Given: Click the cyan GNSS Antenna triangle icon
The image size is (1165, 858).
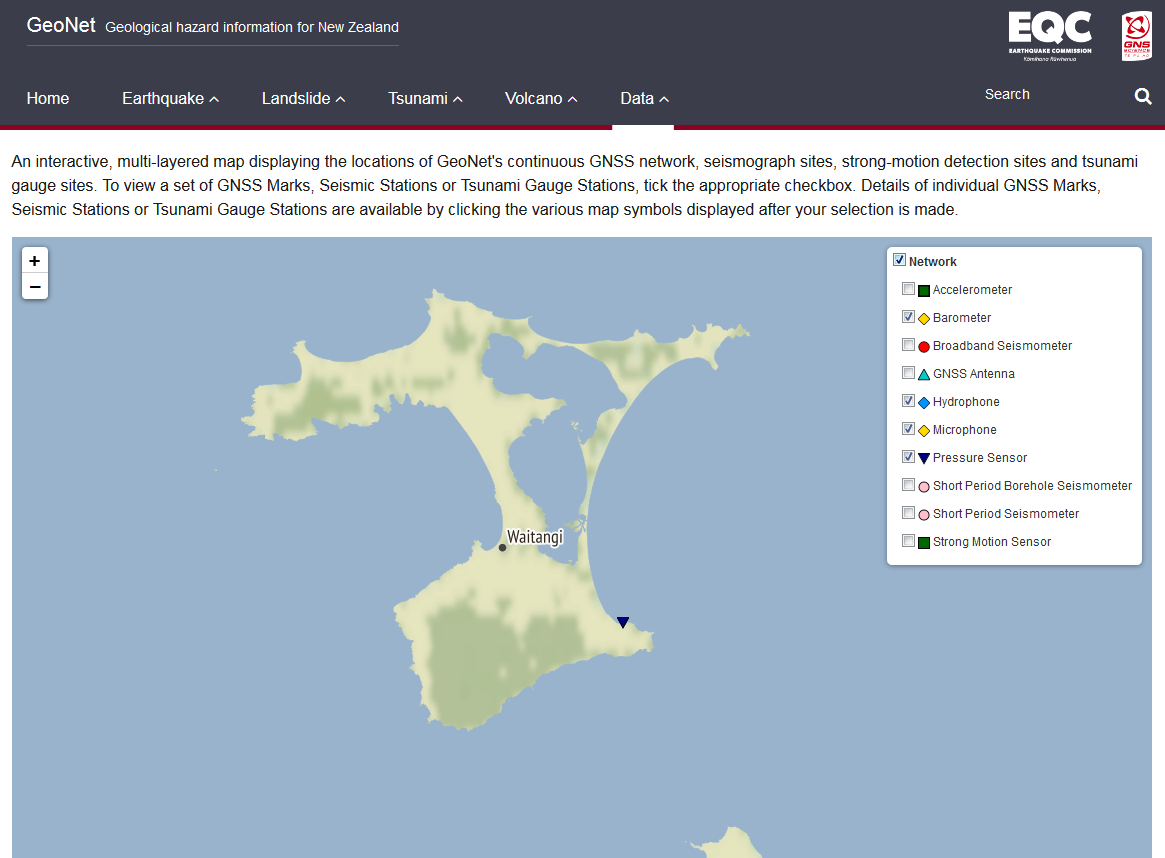Looking at the screenshot, I should click(924, 374).
